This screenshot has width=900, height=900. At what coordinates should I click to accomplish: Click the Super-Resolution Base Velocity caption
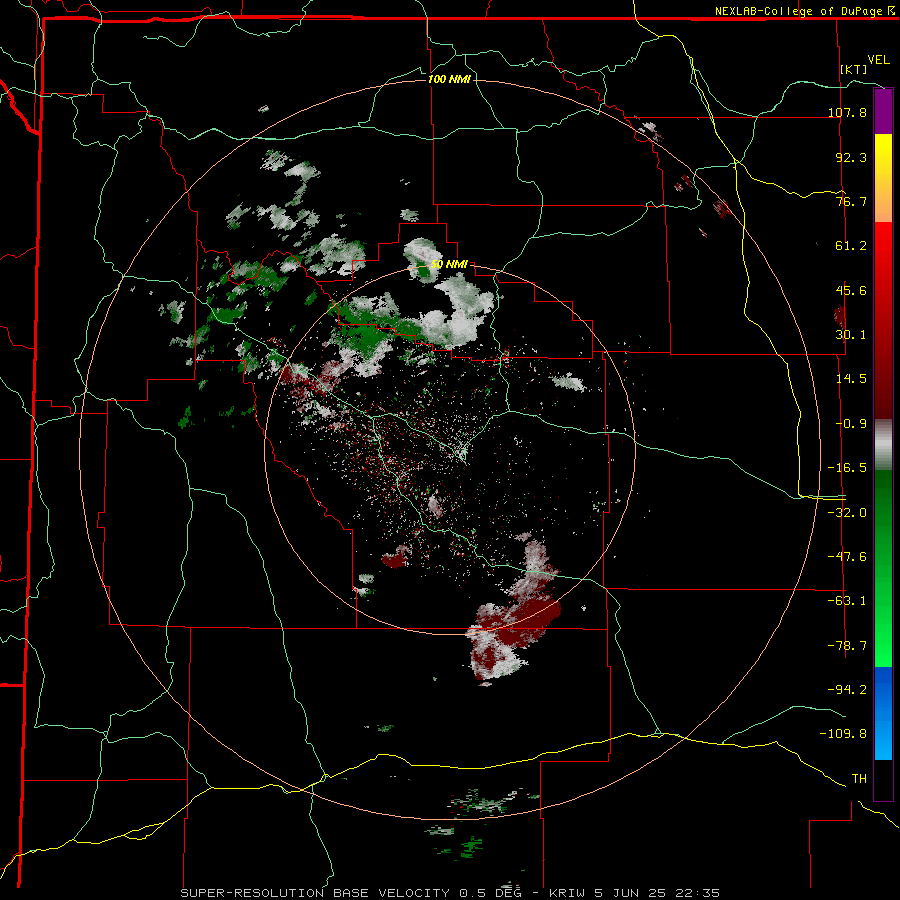449,893
